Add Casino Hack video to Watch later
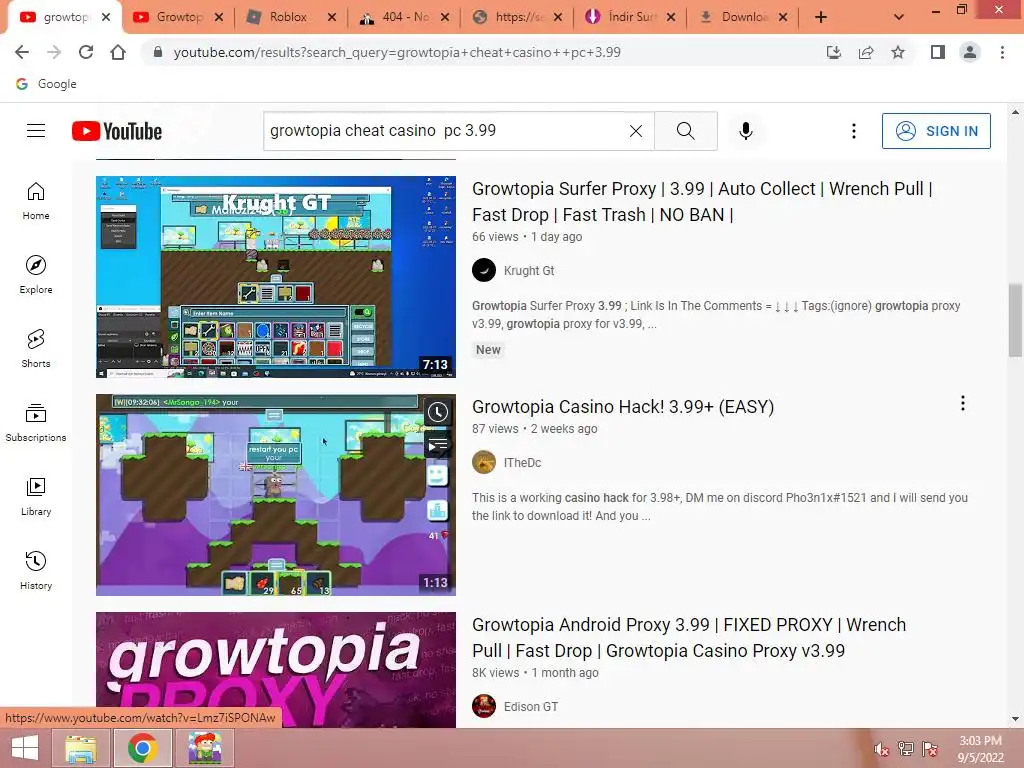Viewport: 1024px width, 768px height. (x=438, y=412)
